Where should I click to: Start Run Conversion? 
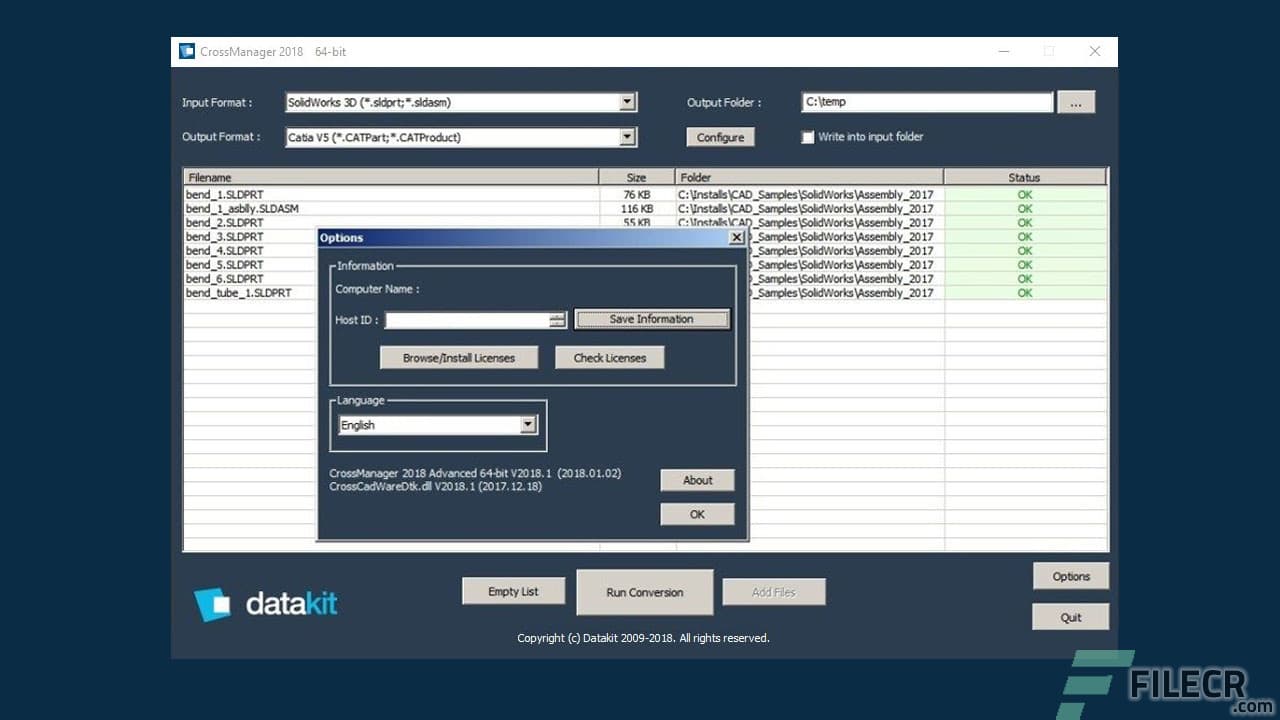tap(644, 591)
